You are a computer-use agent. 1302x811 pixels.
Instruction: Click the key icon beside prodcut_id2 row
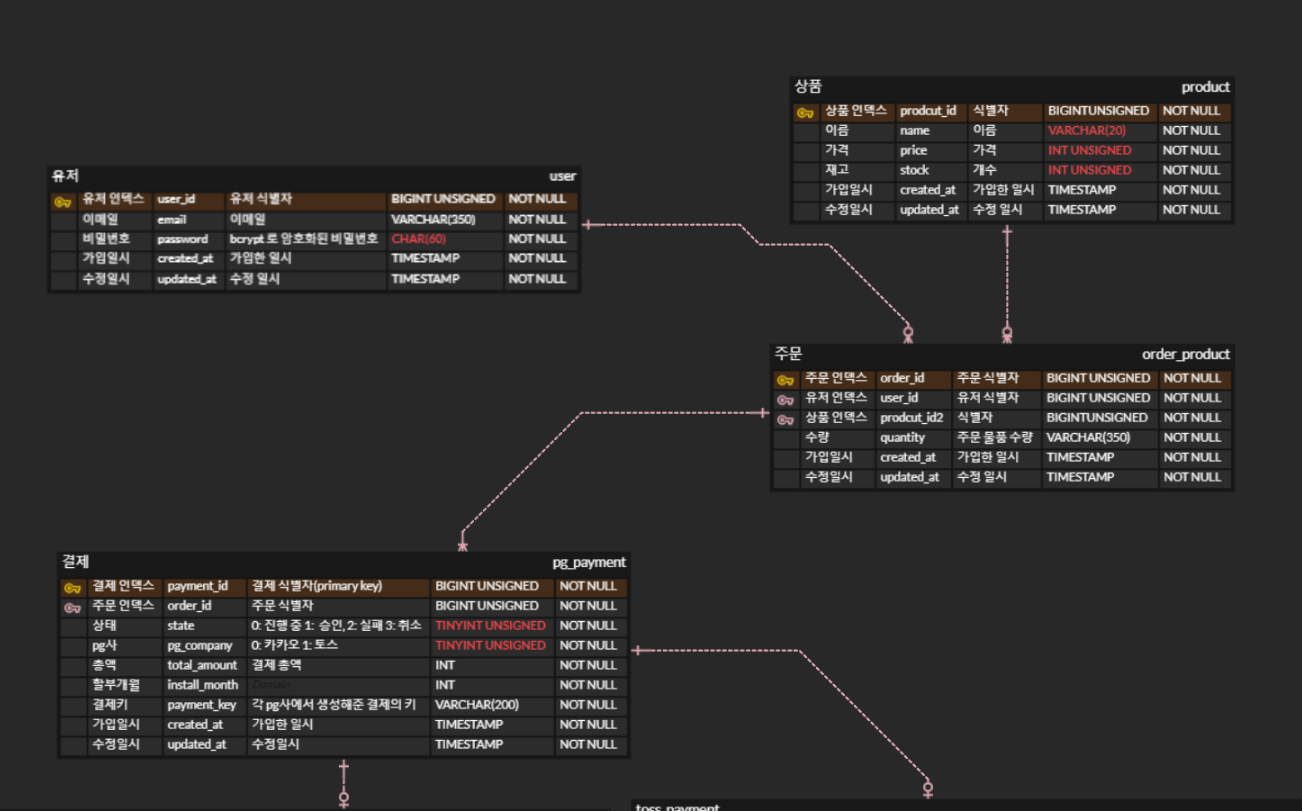tap(785, 418)
